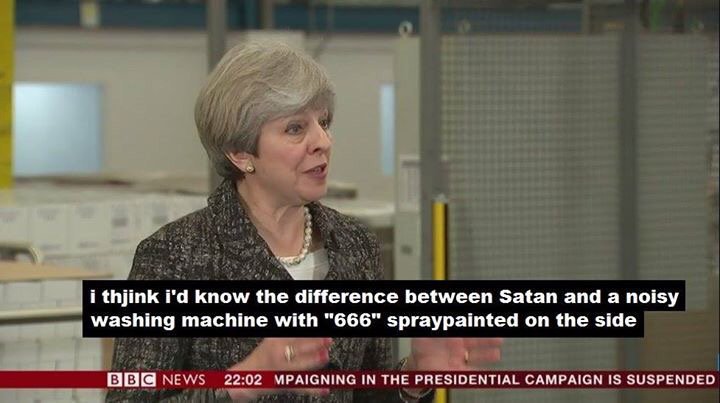The height and width of the screenshot is (403, 720).
Task: Click the NEWS word beside BBC logo
Action: pos(184,380)
